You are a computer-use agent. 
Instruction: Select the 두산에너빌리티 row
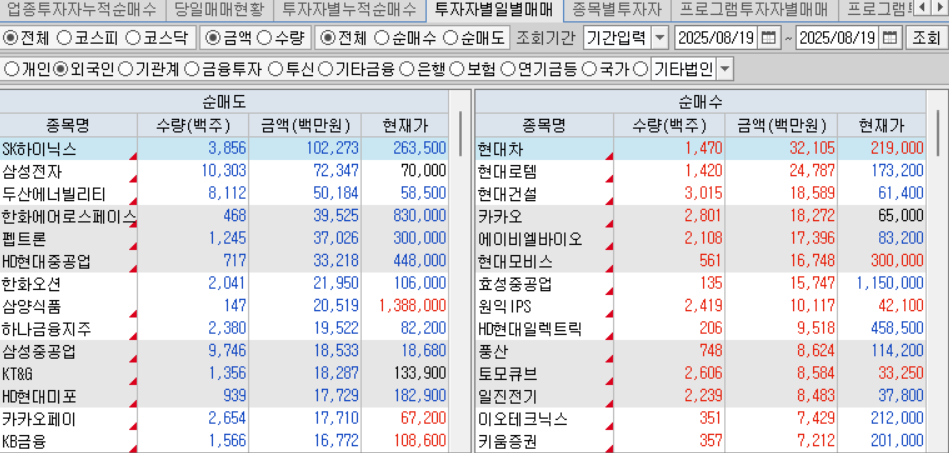point(224,194)
